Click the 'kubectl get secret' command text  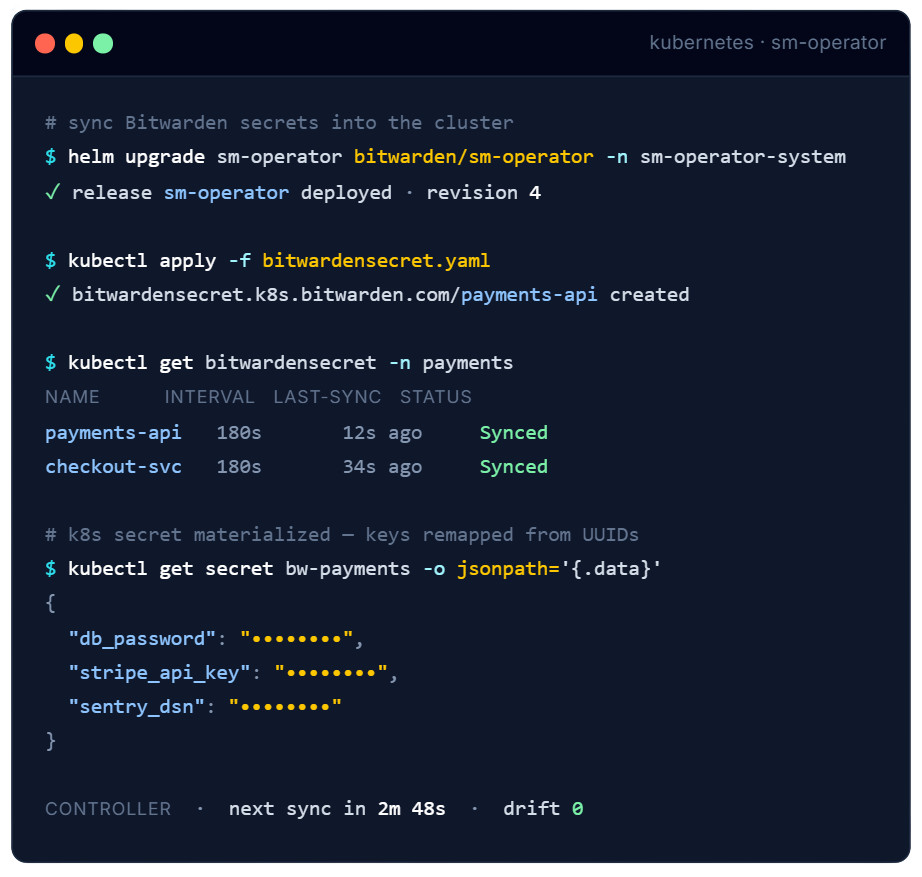point(171,569)
